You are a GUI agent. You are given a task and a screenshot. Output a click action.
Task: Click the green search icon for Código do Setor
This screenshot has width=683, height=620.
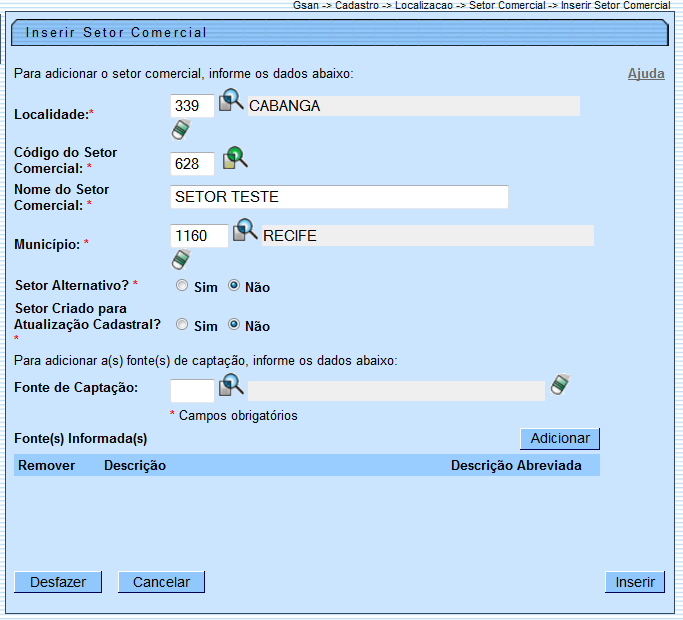point(235,158)
